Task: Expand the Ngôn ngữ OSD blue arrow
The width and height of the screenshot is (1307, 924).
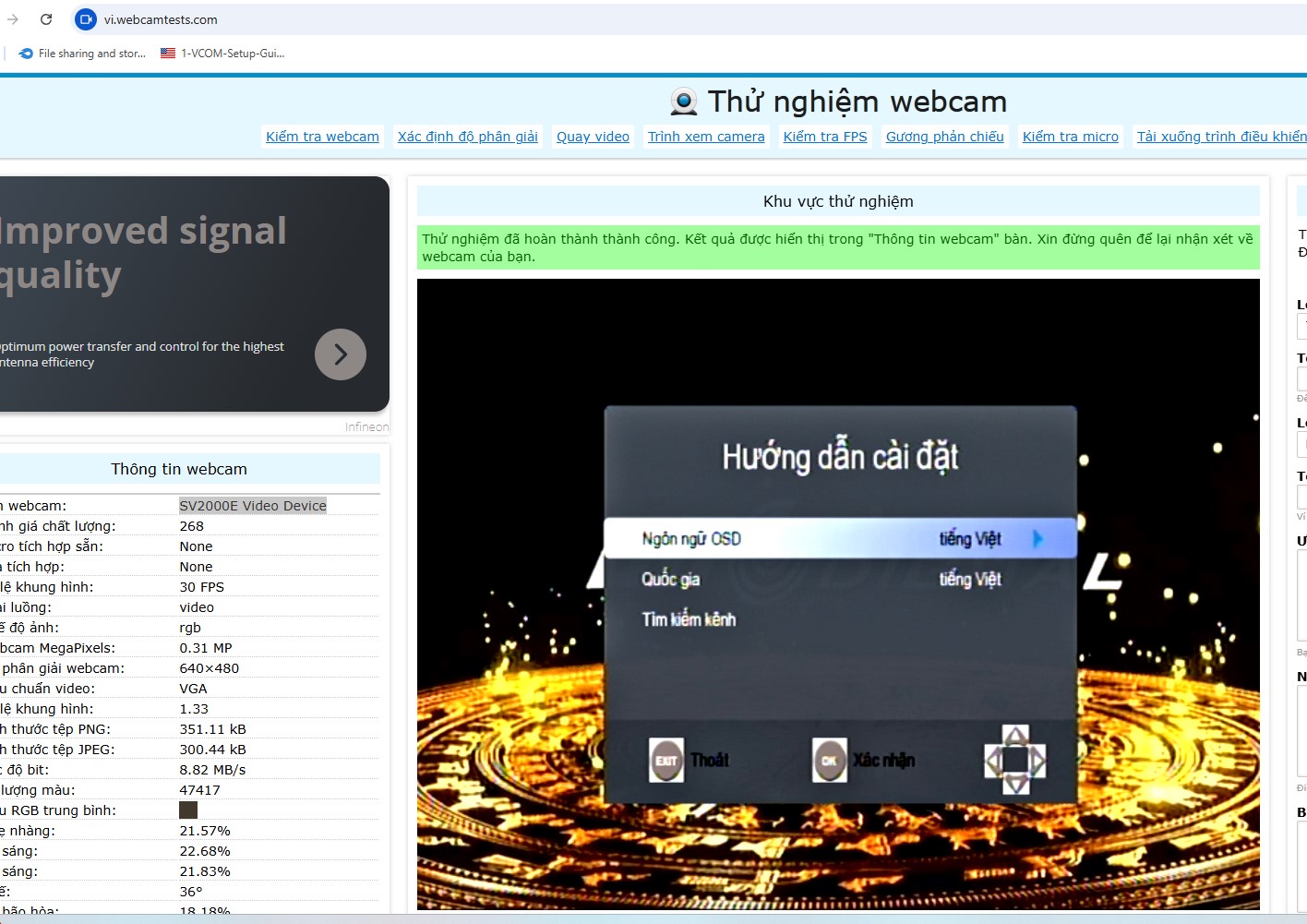Action: coord(1037,539)
